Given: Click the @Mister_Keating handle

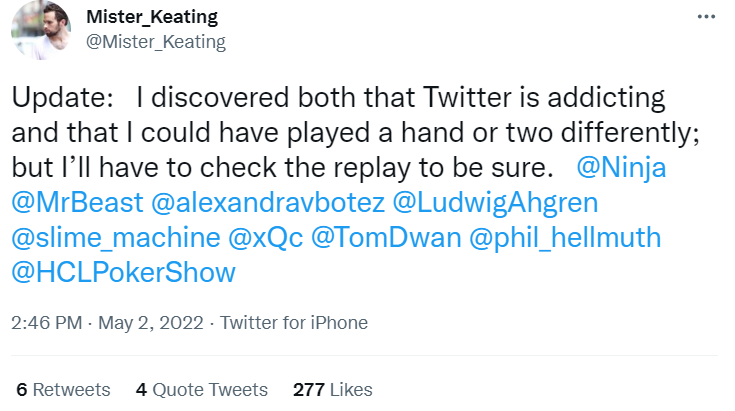Looking at the screenshot, I should [x=157, y=41].
